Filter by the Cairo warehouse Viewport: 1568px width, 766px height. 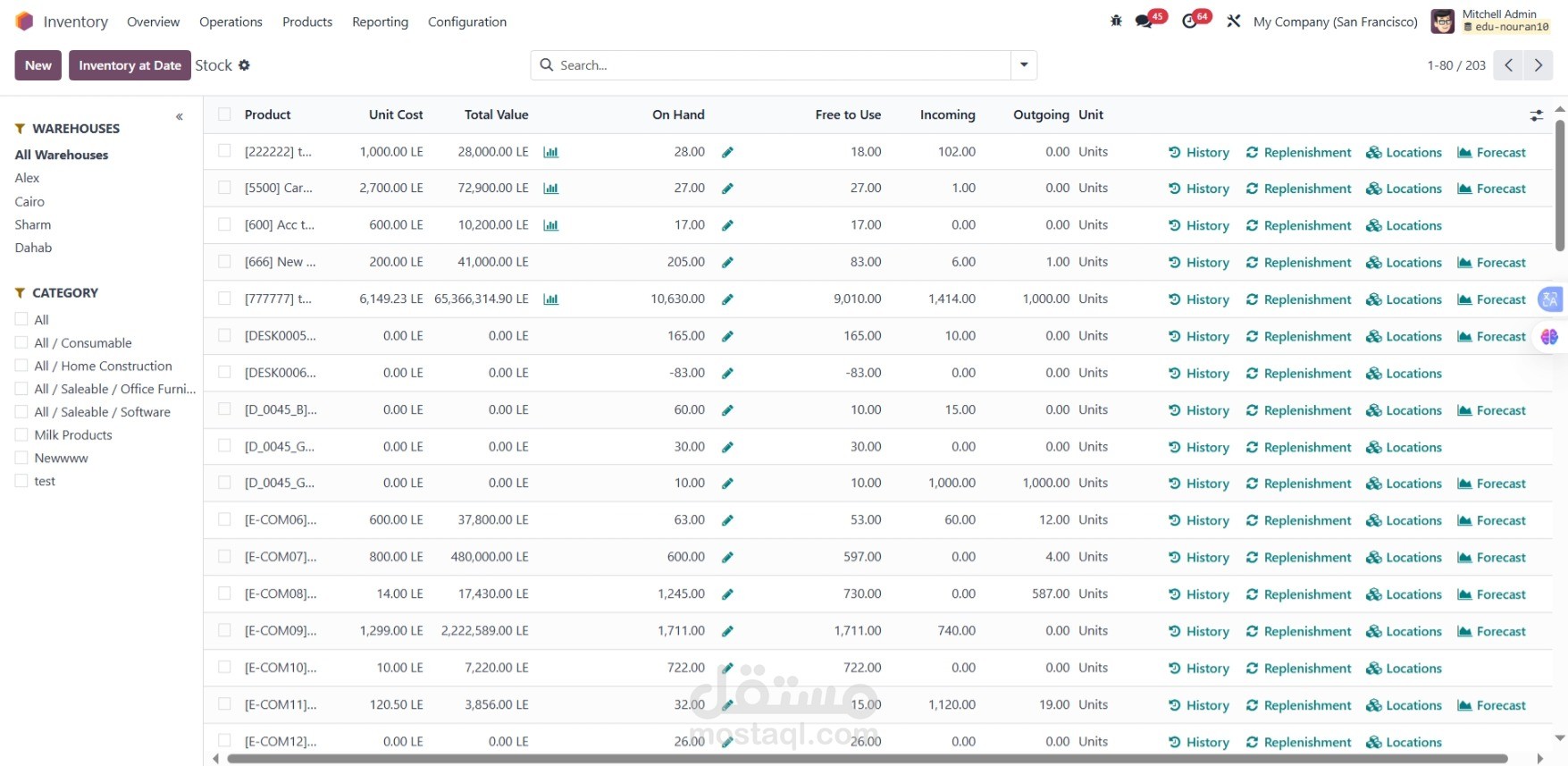point(29,201)
